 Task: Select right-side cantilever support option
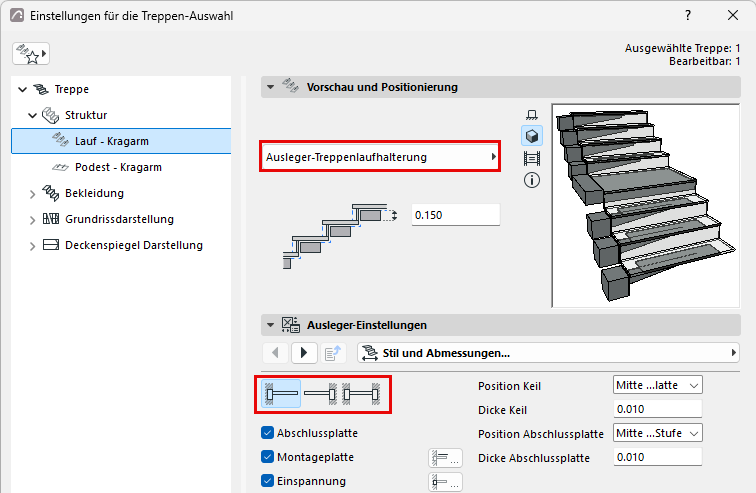(x=321, y=394)
